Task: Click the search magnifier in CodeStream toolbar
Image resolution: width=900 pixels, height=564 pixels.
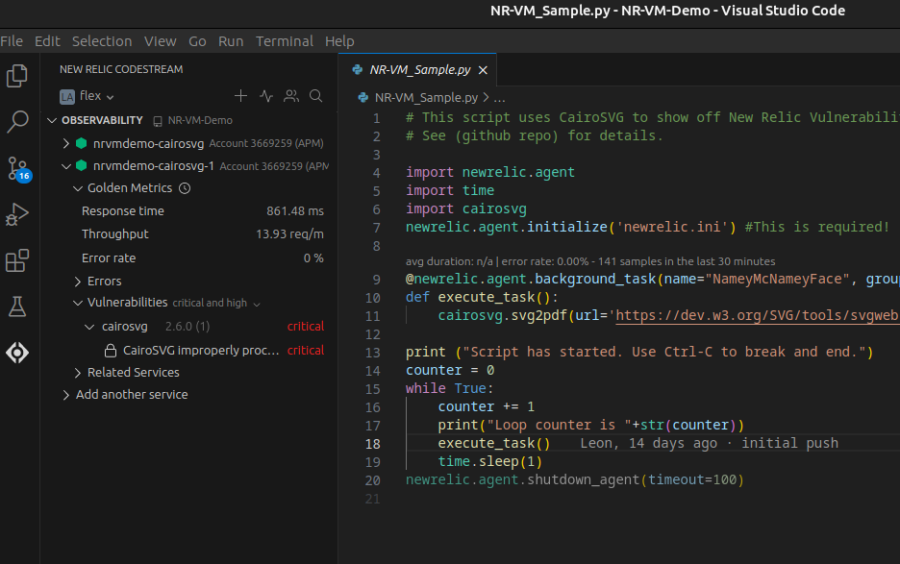Action: coord(316,96)
